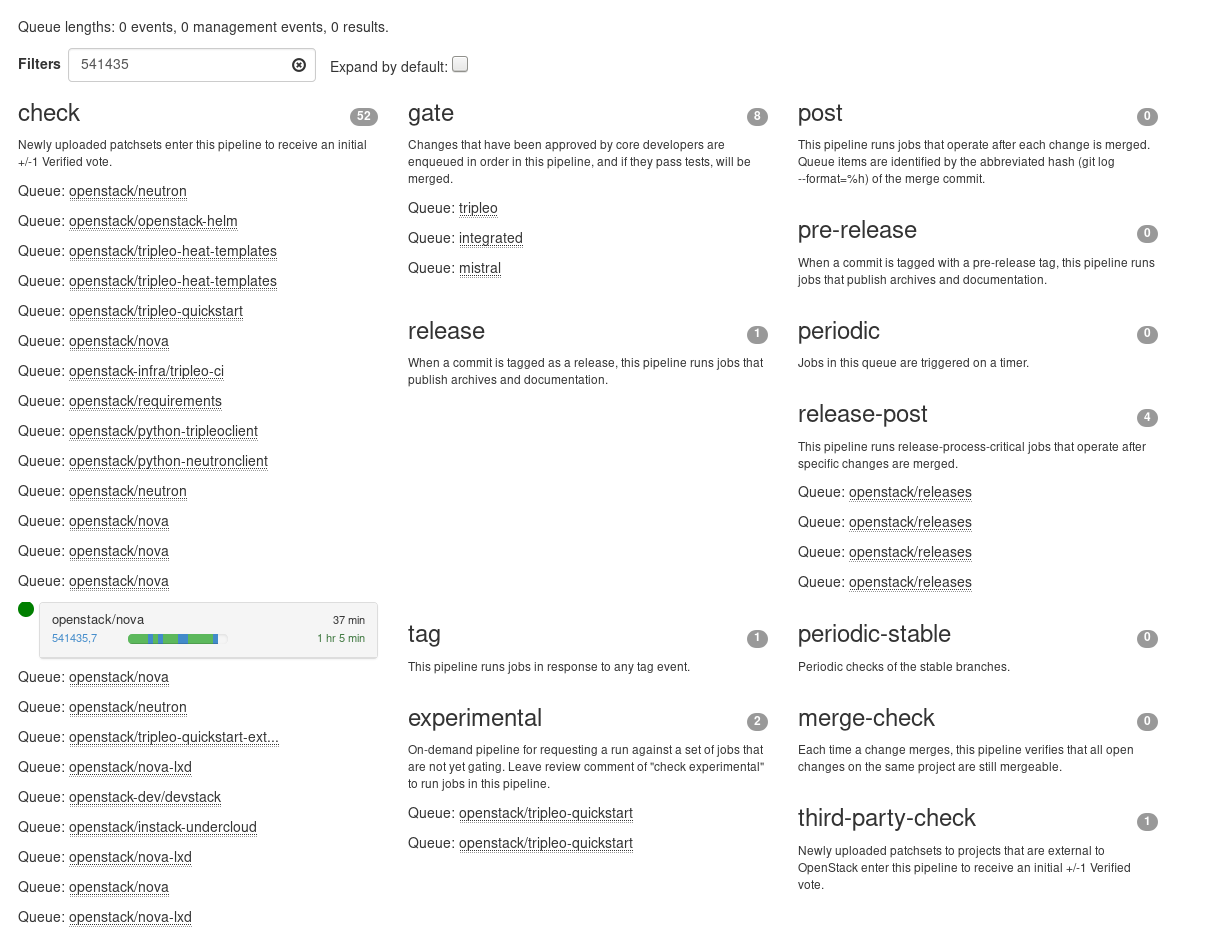The image size is (1211, 935).
Task: Expand the openstack/openstack-helm queue
Action: coord(153,221)
